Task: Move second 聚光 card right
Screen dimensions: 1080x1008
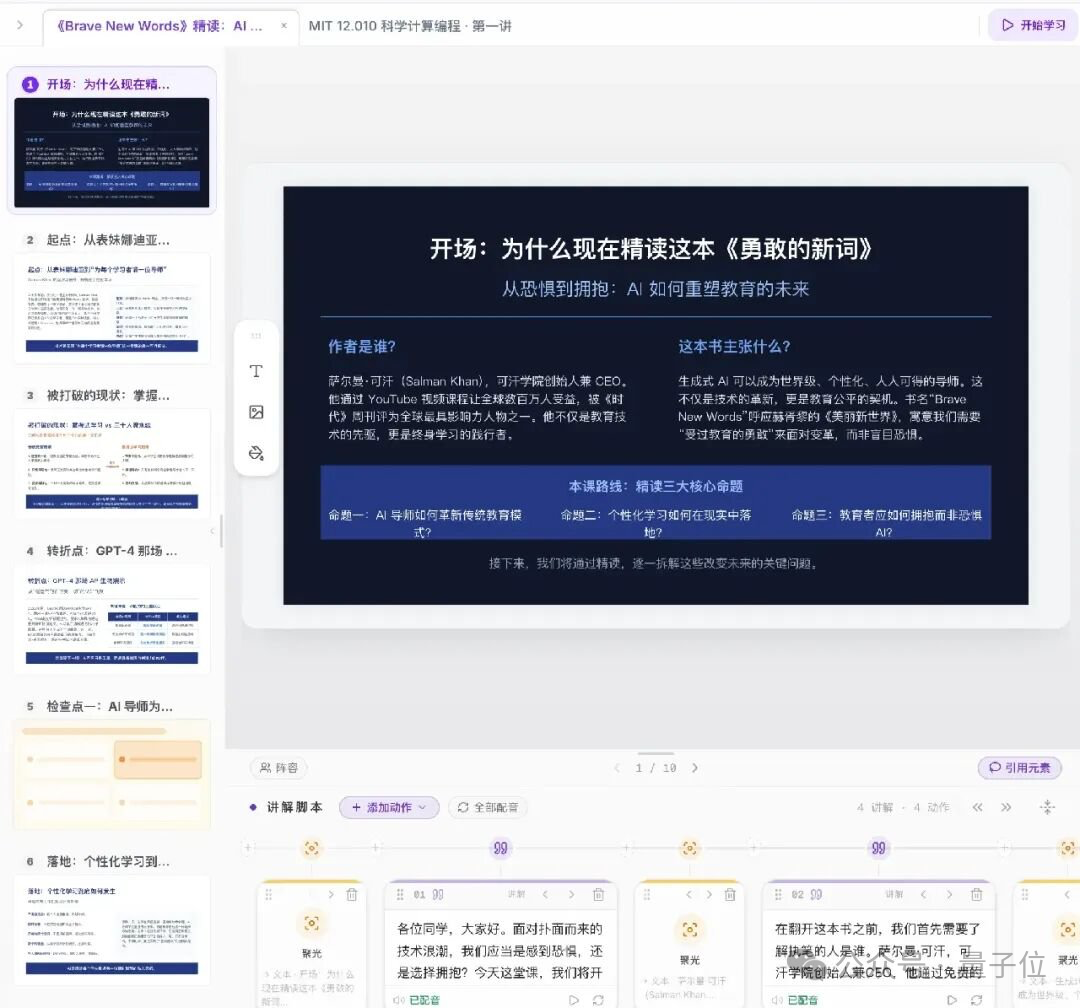Action: click(x=709, y=894)
